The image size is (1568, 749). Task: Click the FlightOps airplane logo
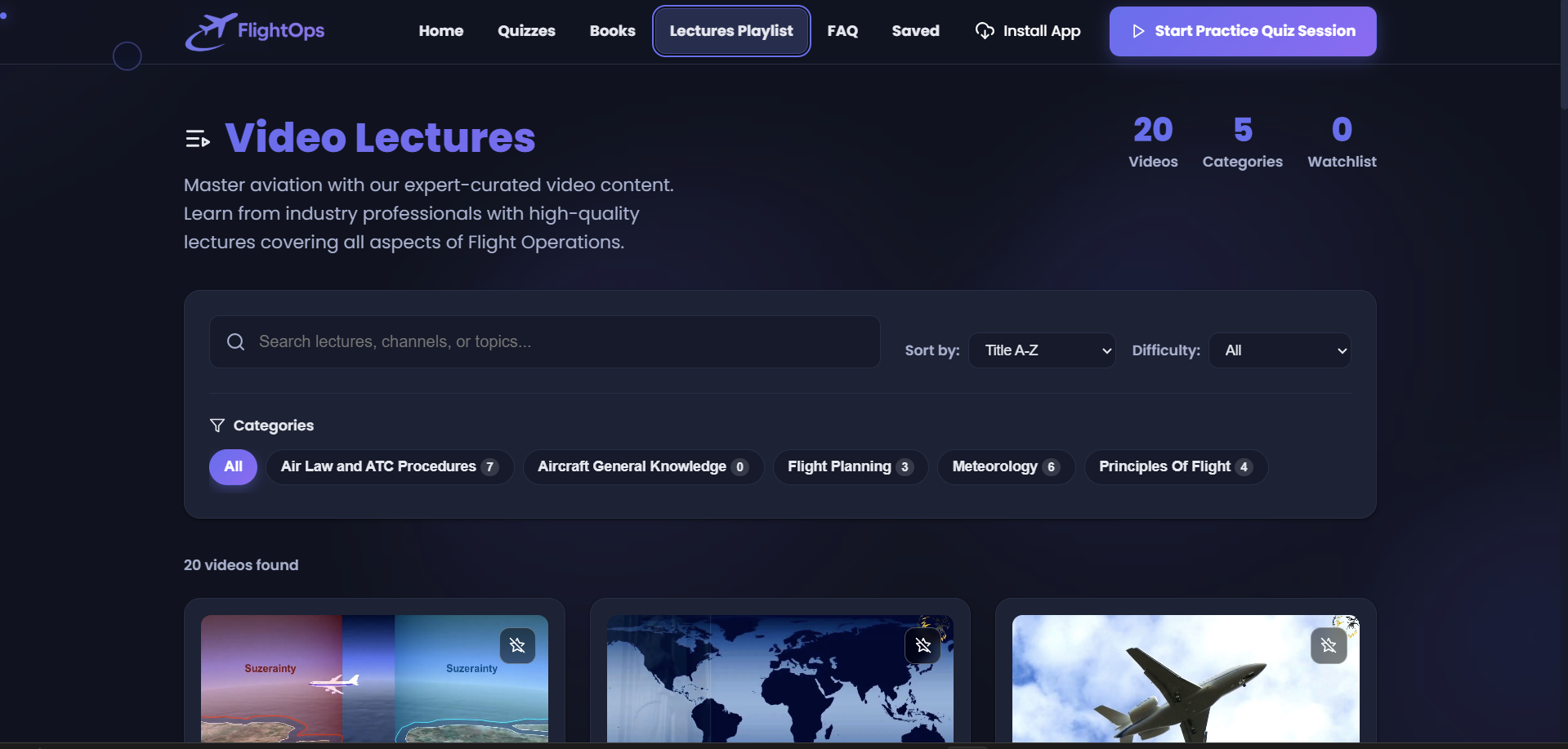tap(210, 31)
